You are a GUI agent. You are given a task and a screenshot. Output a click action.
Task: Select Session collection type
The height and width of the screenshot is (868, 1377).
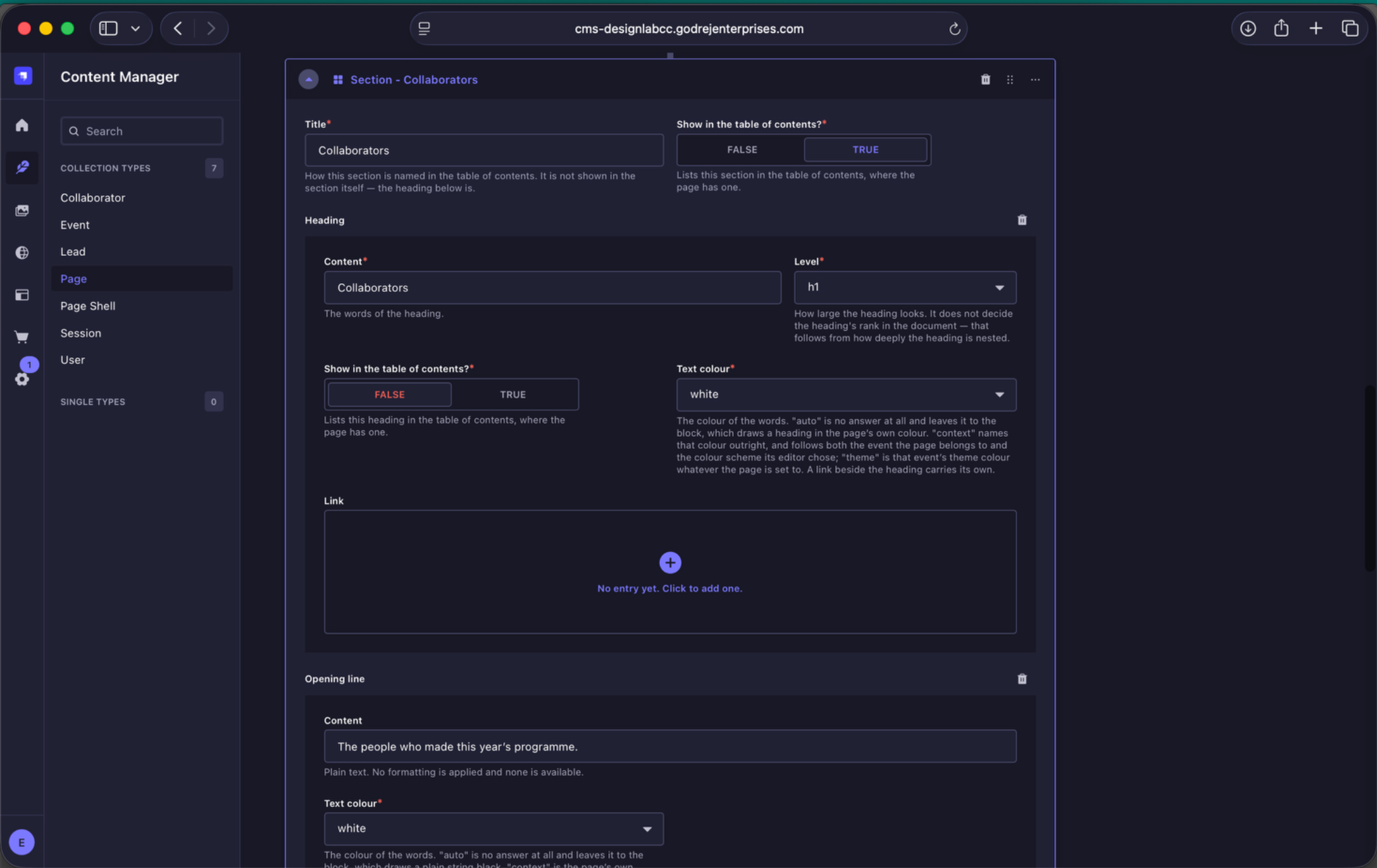pyautogui.click(x=81, y=333)
